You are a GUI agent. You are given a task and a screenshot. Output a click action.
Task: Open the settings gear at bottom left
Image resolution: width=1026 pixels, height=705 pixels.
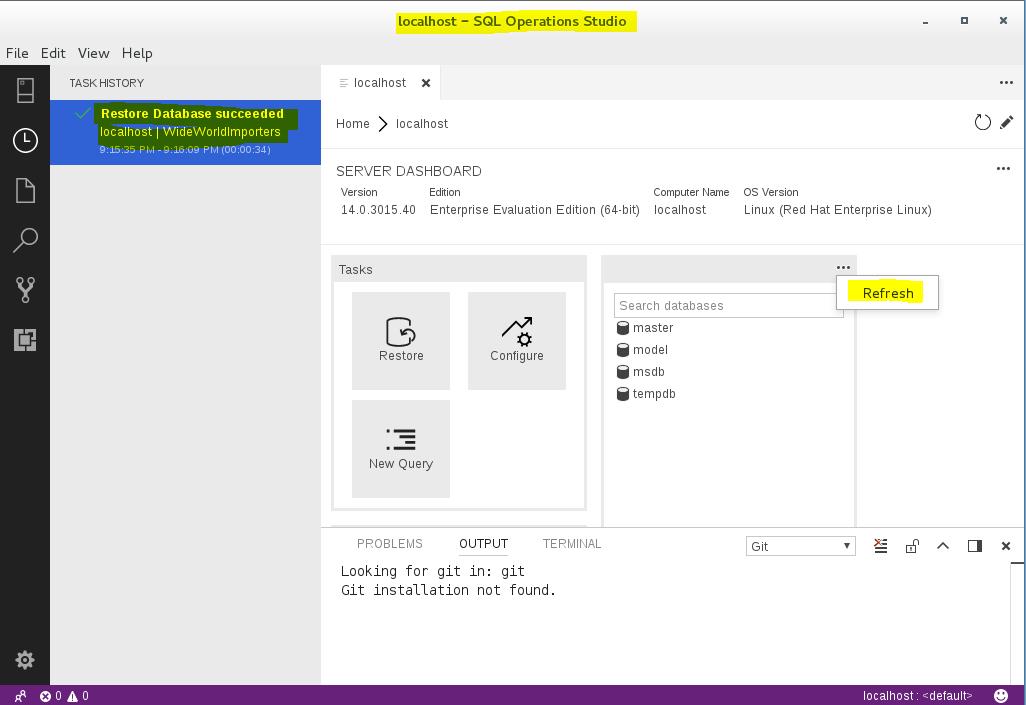pos(25,660)
